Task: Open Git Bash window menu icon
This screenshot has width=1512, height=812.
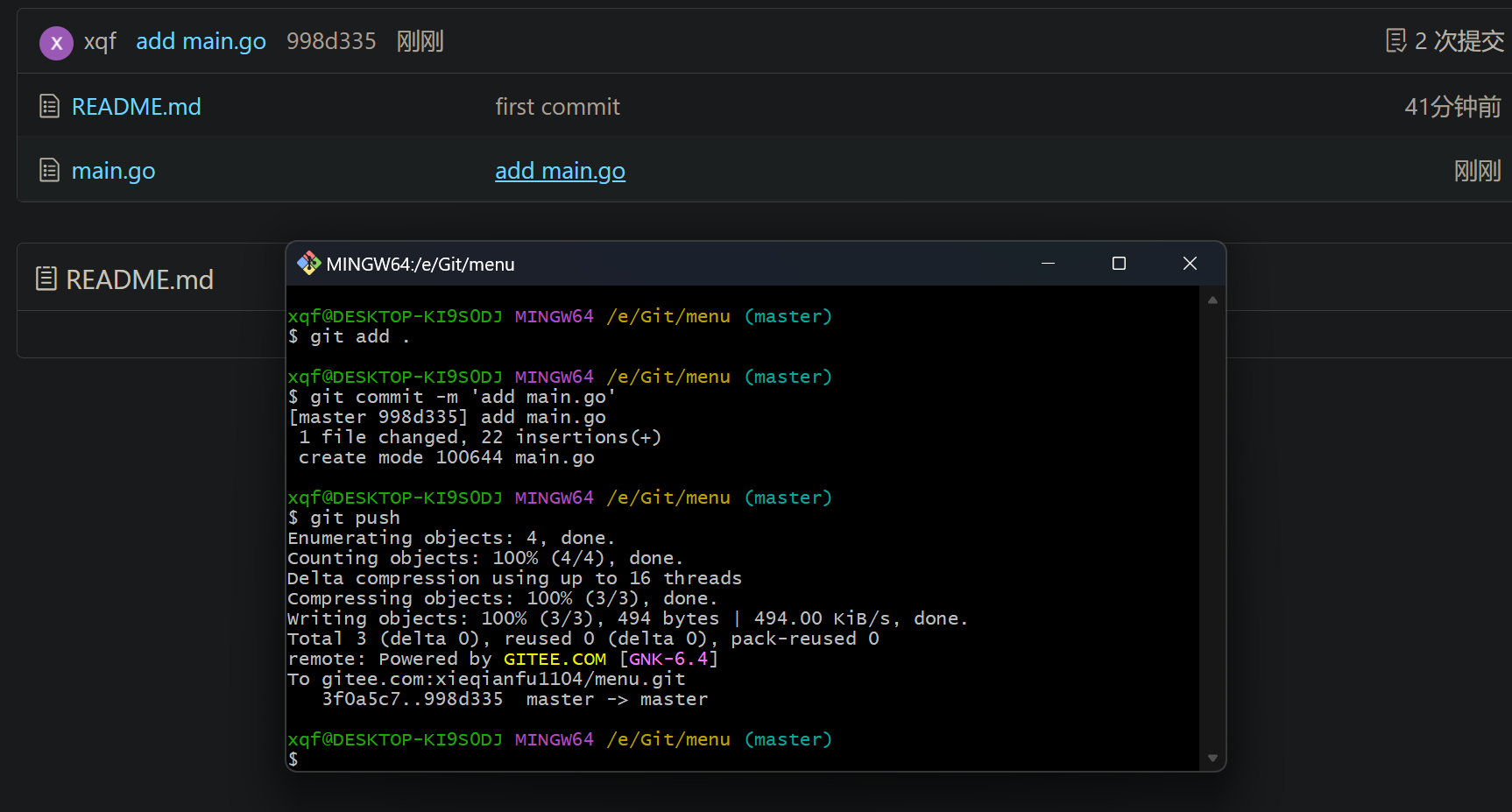Action: coord(308,264)
